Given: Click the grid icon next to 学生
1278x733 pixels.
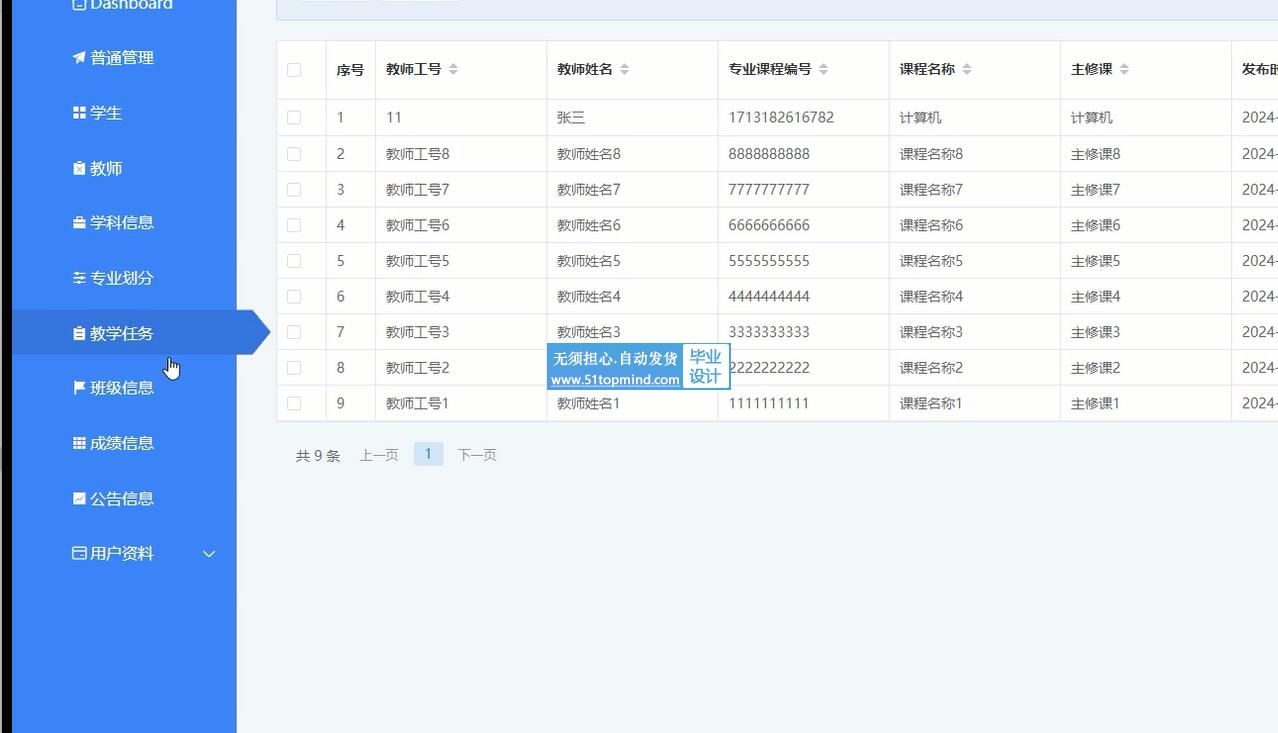Looking at the screenshot, I should click(79, 113).
